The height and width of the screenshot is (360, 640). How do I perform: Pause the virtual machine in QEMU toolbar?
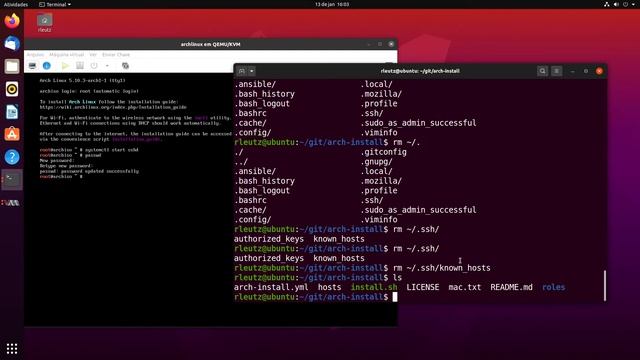tap(80, 66)
